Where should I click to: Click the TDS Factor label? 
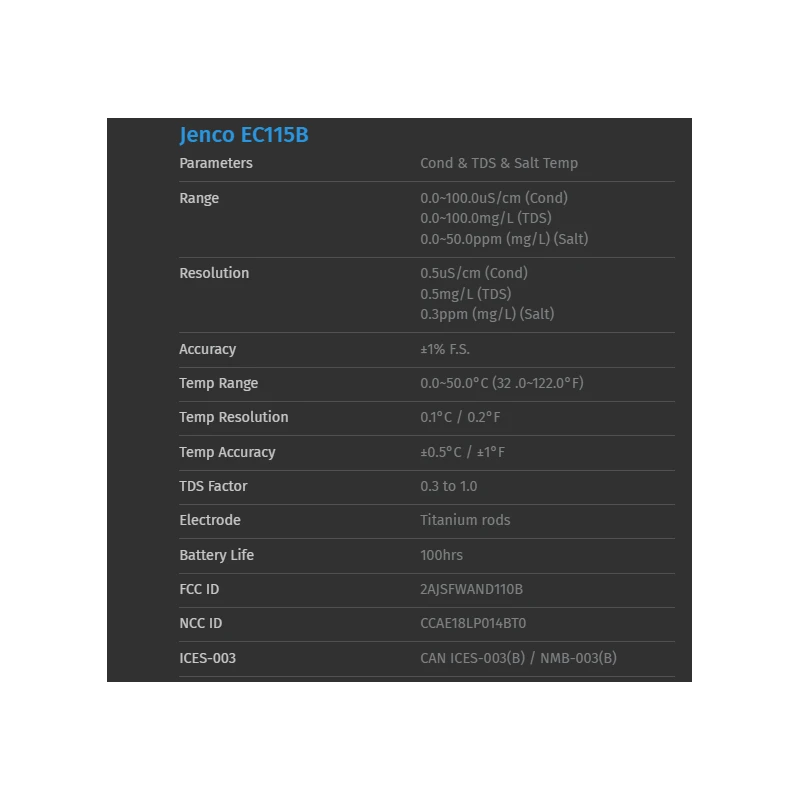[x=213, y=486]
